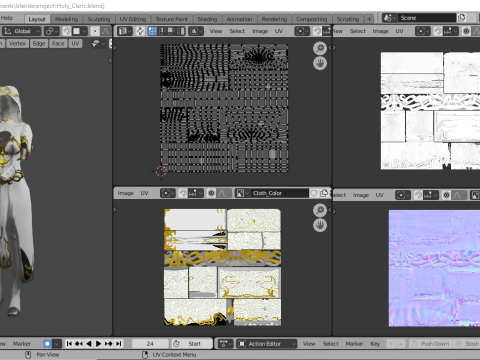Open UV menu in top UV editor

(279, 31)
